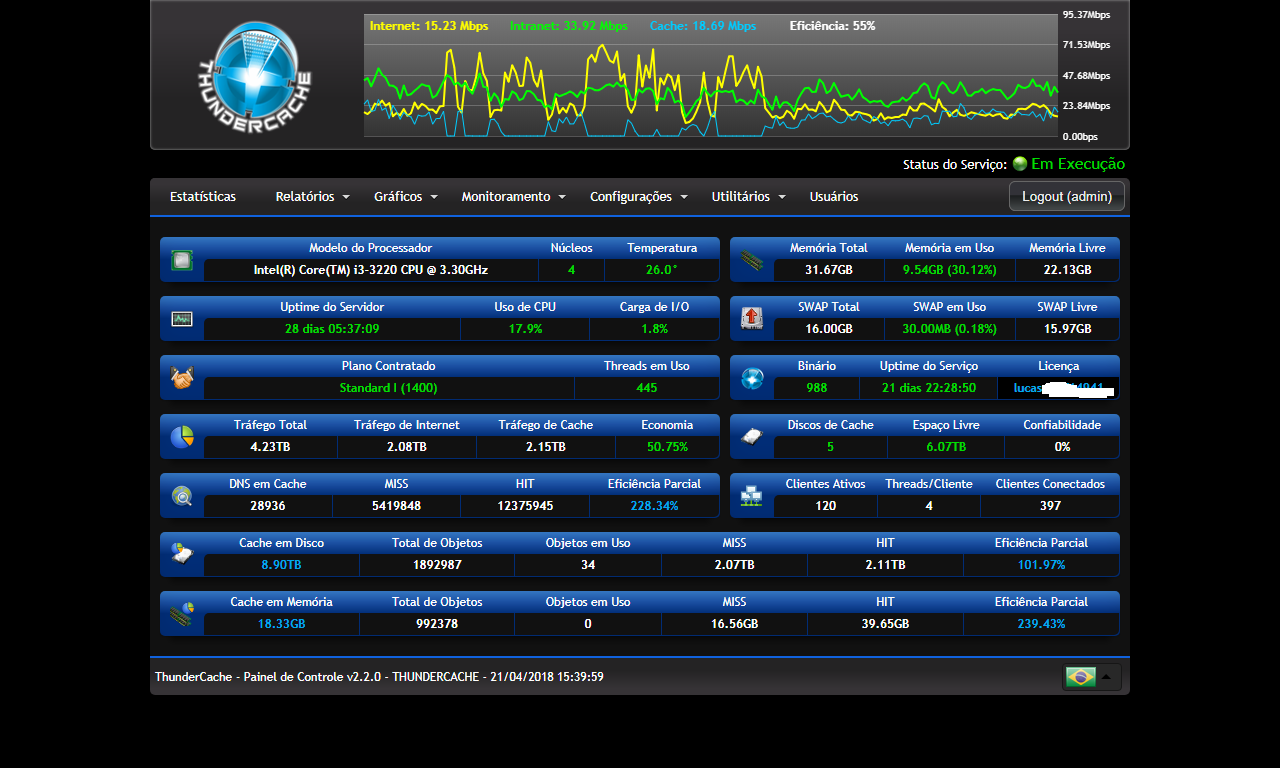Click the 228.34% Eficiência Parcial value
Screen dimensions: 1280x768
654,506
